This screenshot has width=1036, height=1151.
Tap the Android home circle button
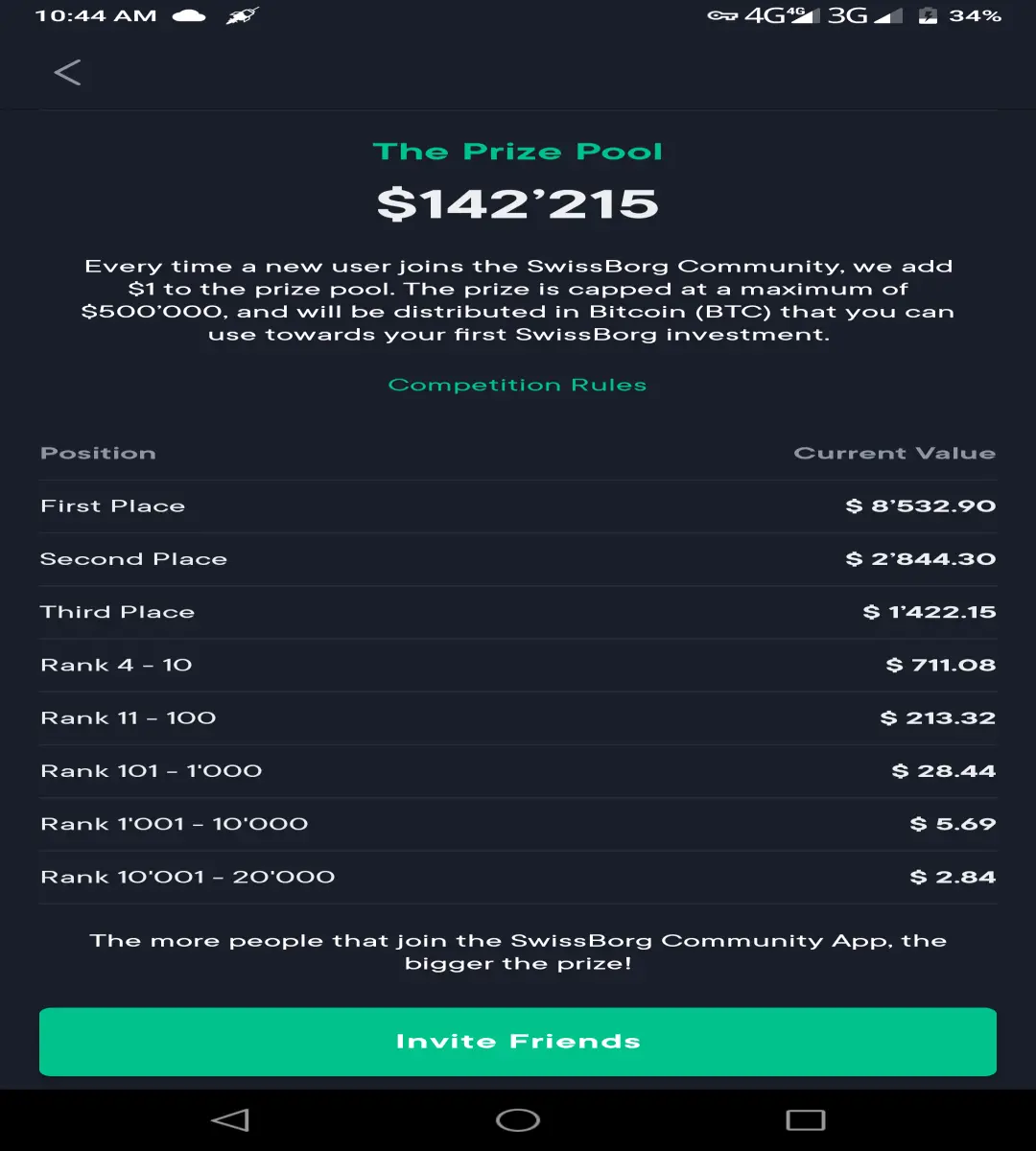[518, 1119]
